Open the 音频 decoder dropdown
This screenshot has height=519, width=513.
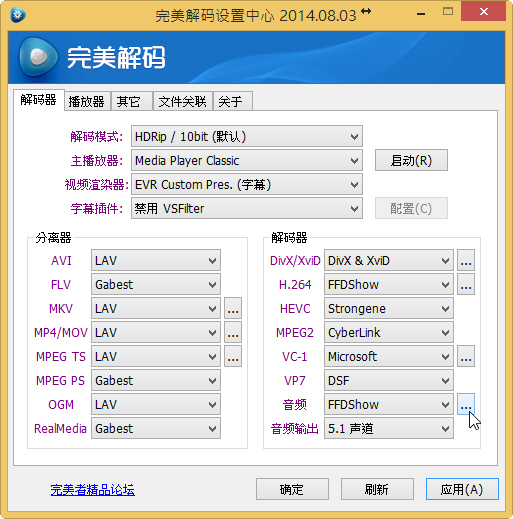(389, 405)
